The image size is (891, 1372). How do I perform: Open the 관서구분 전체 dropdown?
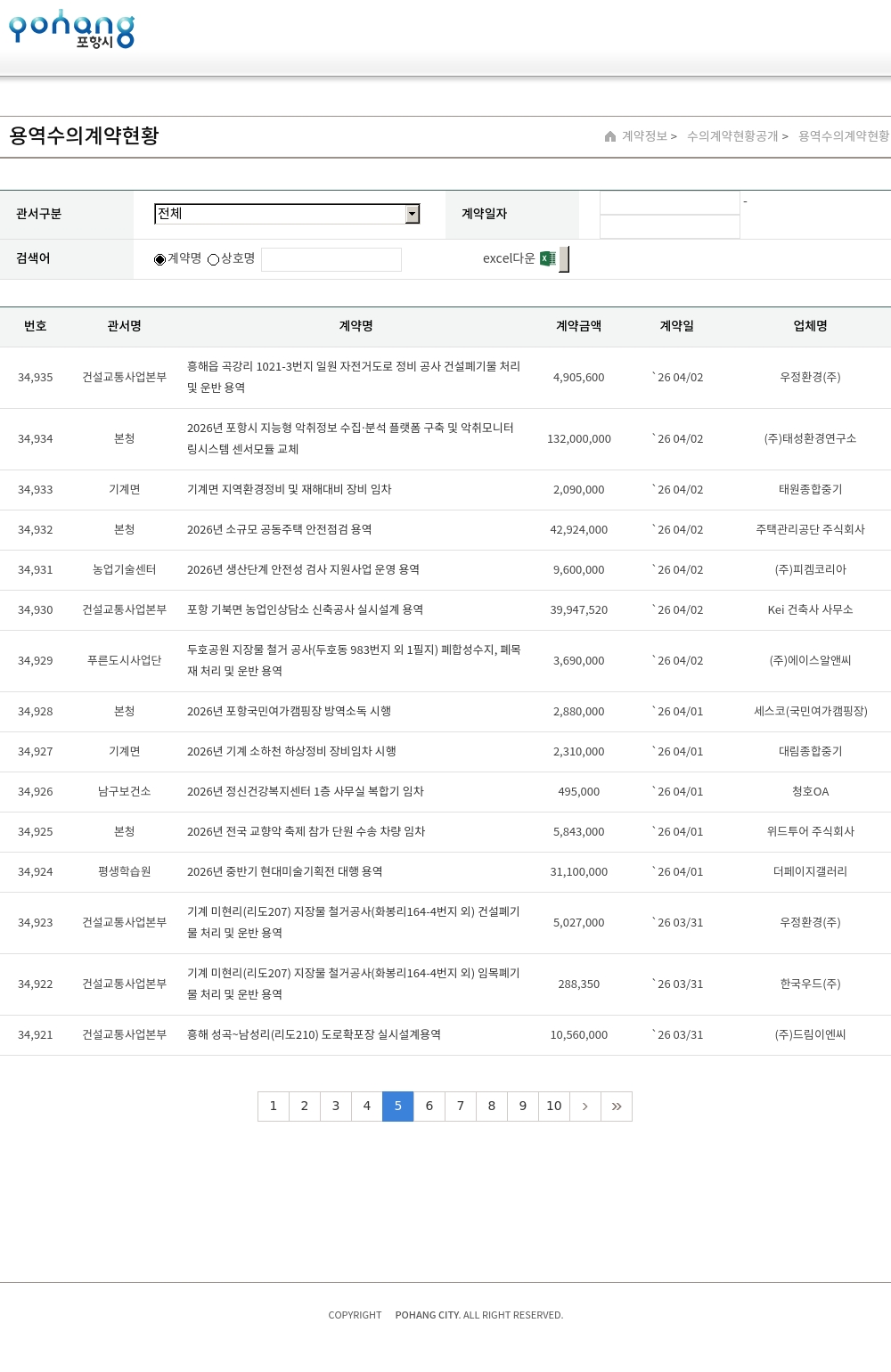pyautogui.click(x=280, y=214)
